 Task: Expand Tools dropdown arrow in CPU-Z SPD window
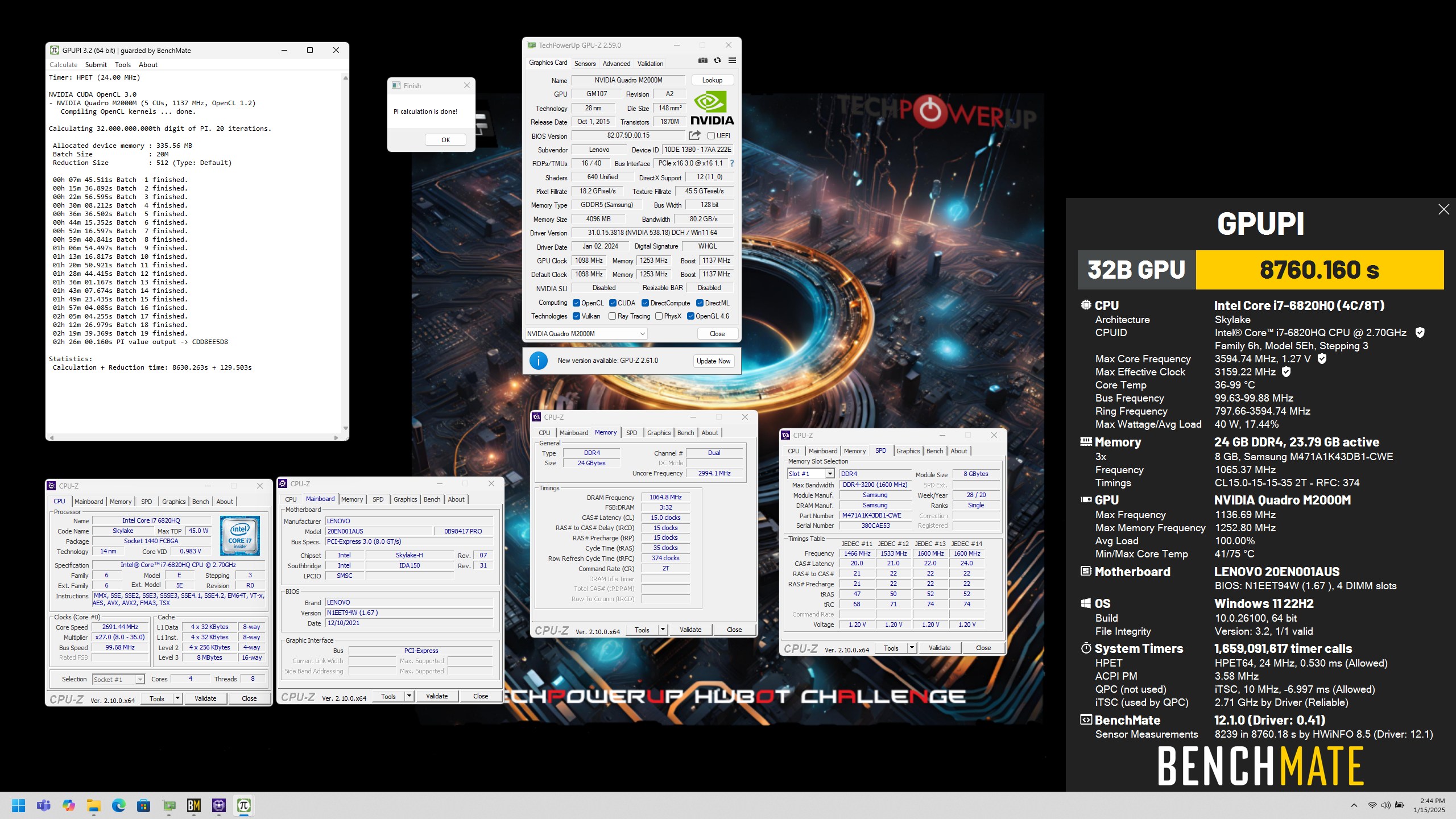[912, 648]
